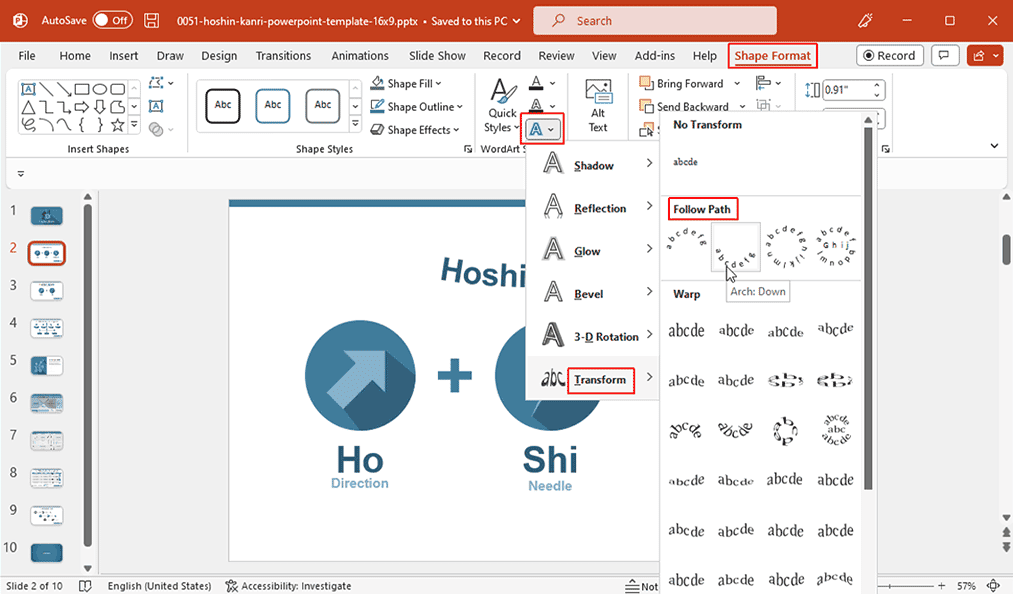This screenshot has height=594, width=1013.
Task: Open the Bring Forward control
Action: 689,83
